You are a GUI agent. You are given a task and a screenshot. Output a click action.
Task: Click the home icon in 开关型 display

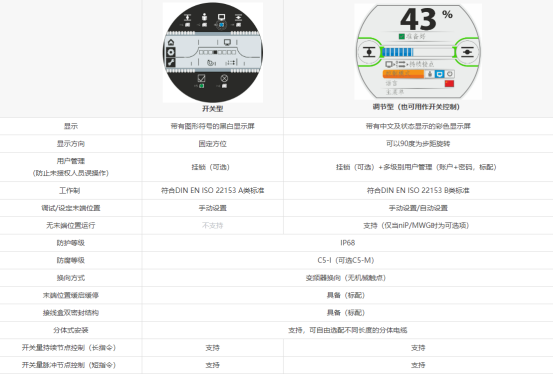171,42
